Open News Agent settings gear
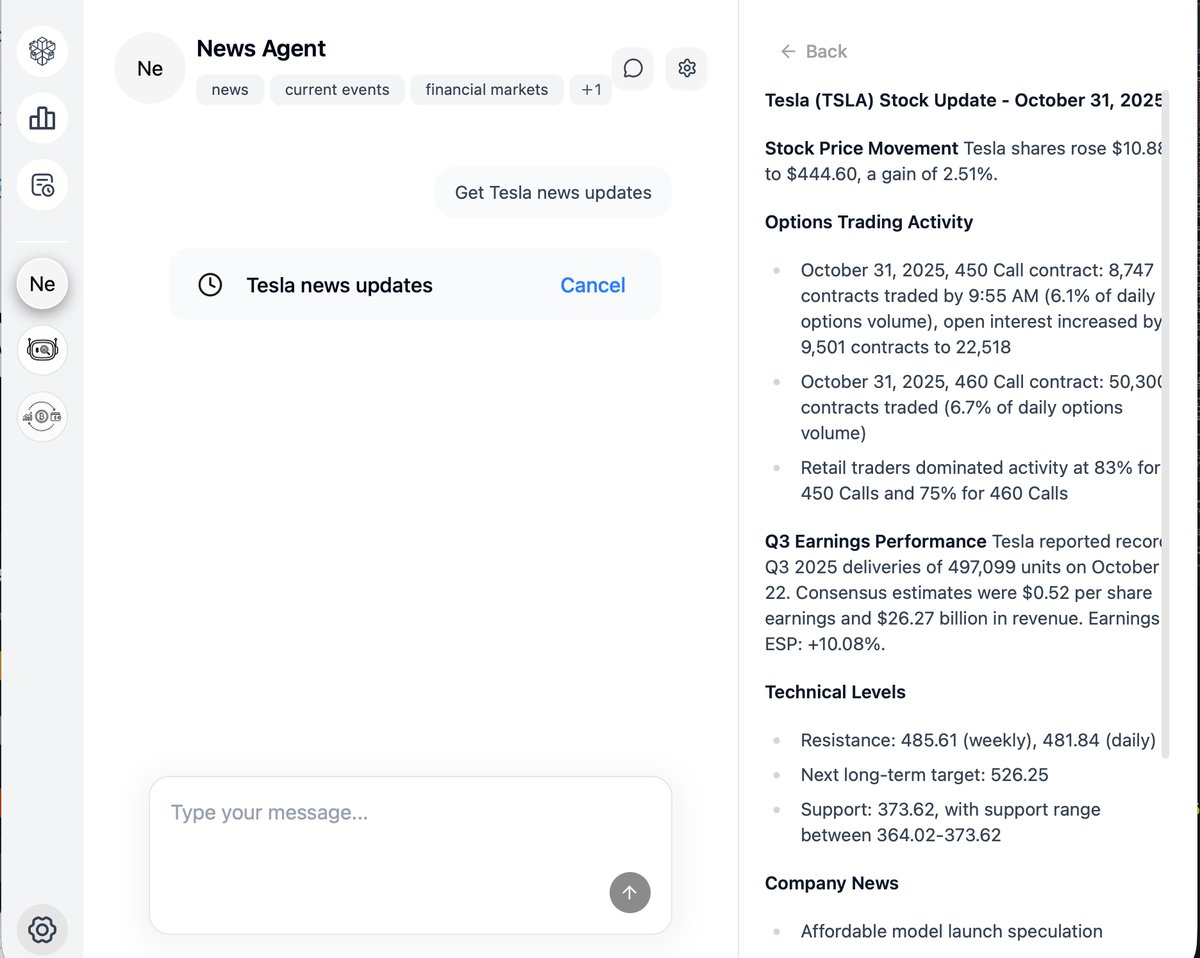 pos(686,68)
